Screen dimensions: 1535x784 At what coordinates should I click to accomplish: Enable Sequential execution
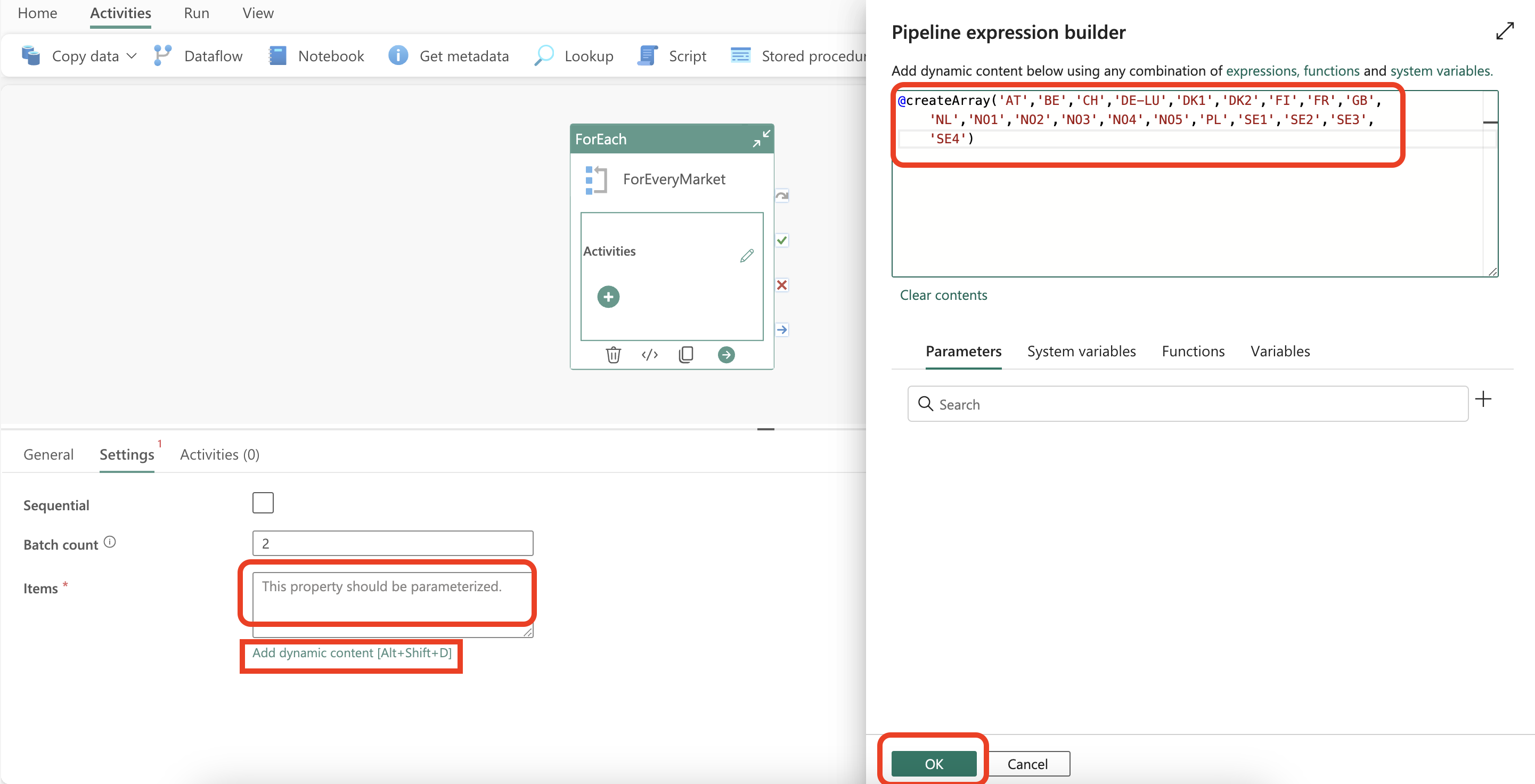tap(263, 502)
